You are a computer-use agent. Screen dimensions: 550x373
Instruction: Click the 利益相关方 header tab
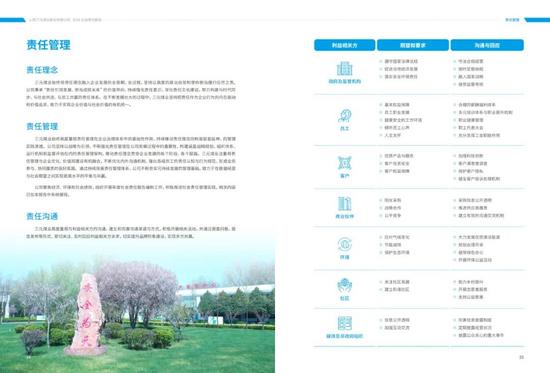click(x=344, y=45)
